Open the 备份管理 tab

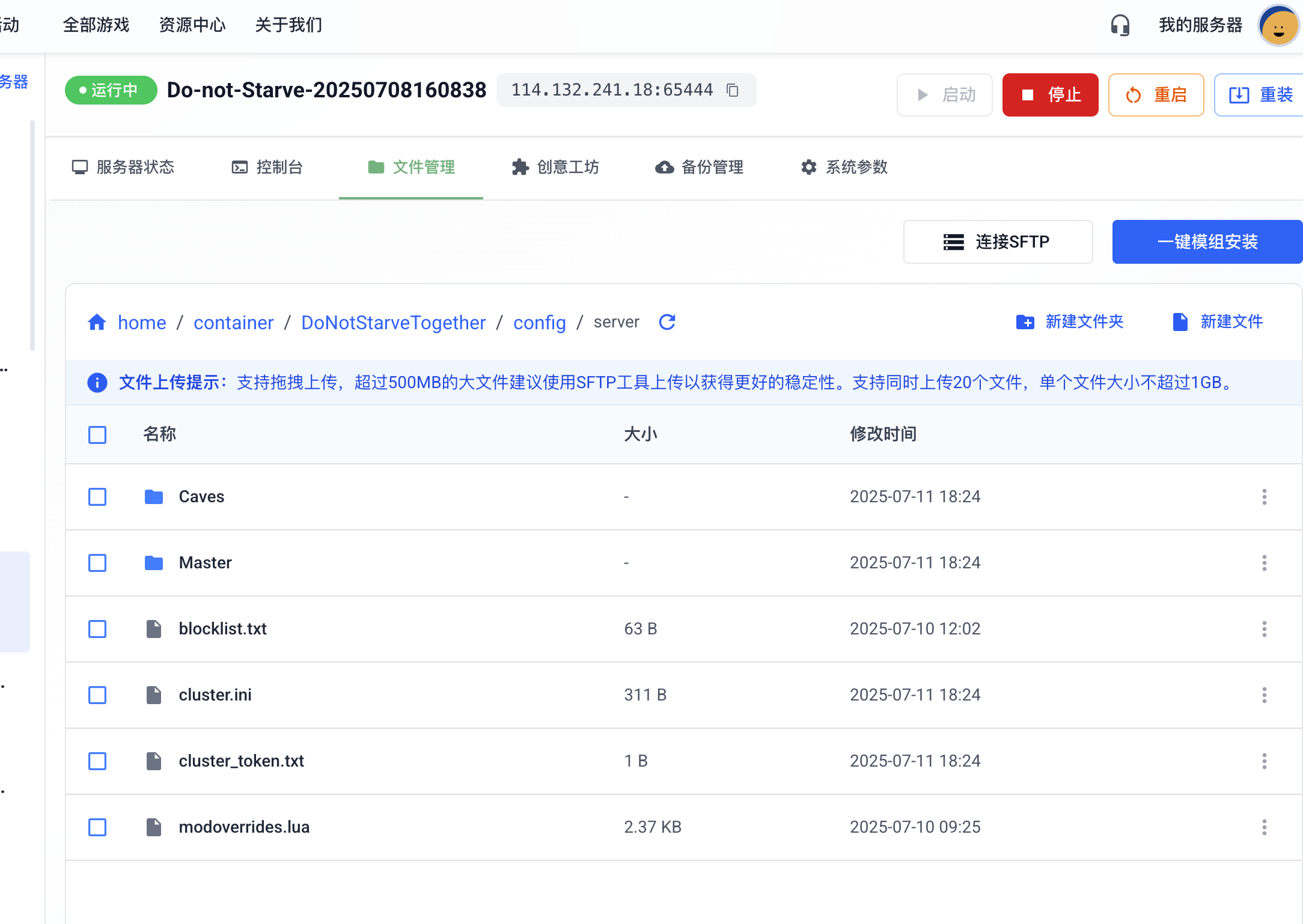[x=700, y=167]
